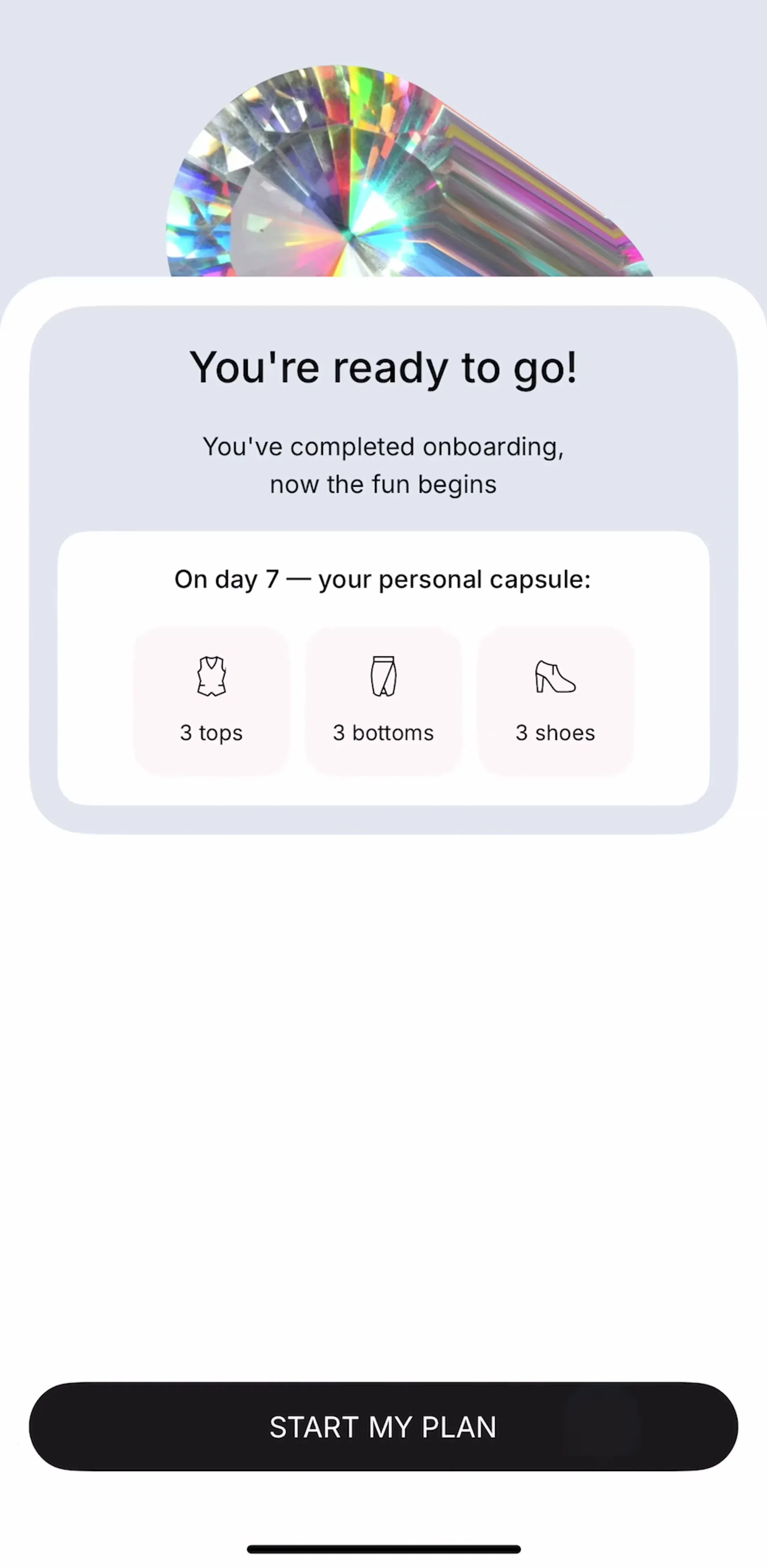
Task: Select the high-heel shoe icon
Action: 555,677
